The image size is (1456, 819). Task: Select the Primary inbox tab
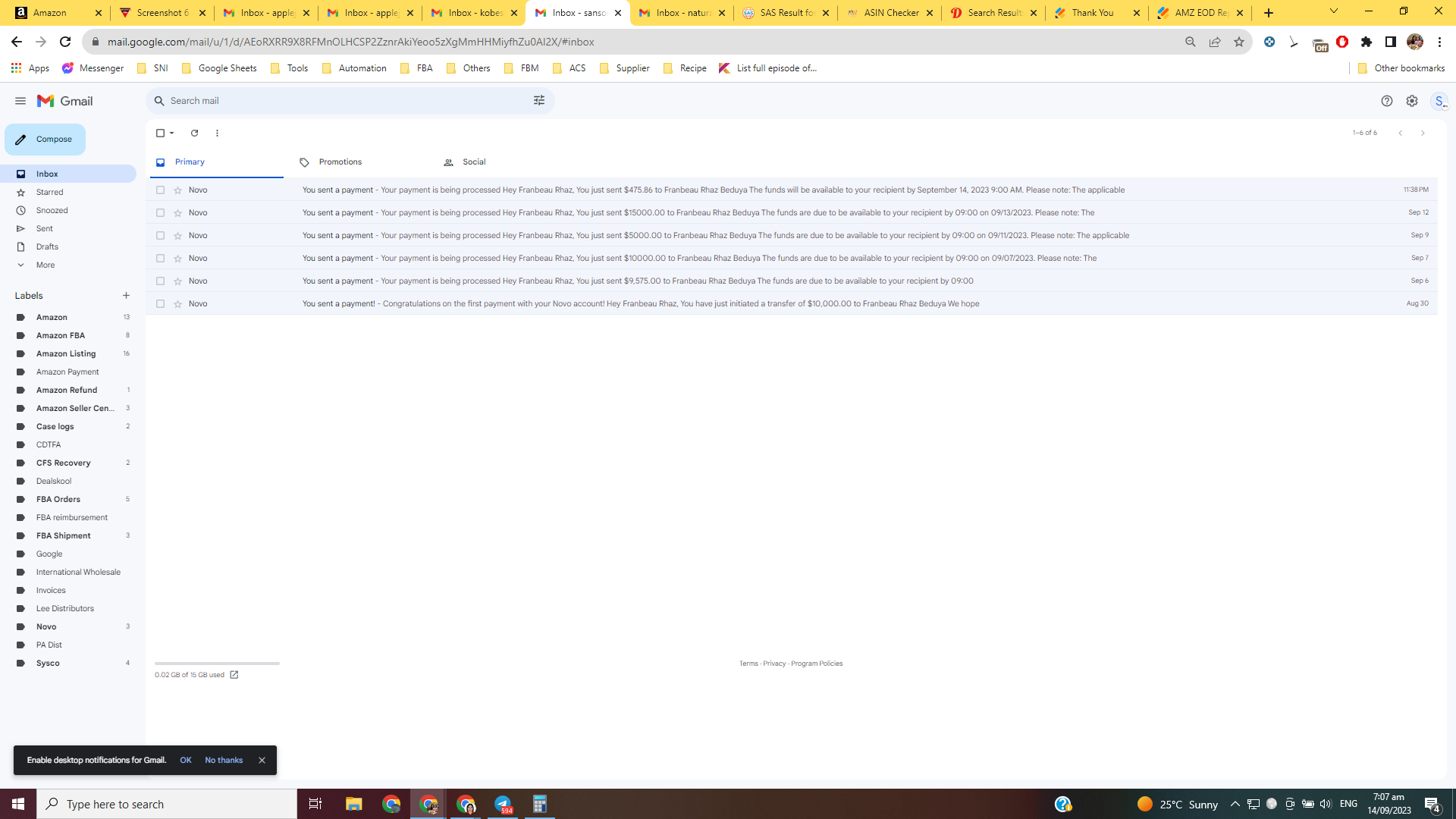215,162
